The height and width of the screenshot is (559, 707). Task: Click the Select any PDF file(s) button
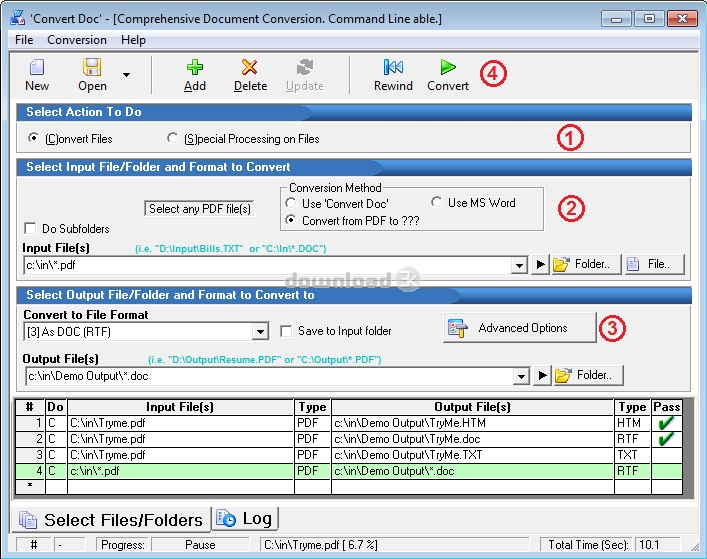point(199,209)
